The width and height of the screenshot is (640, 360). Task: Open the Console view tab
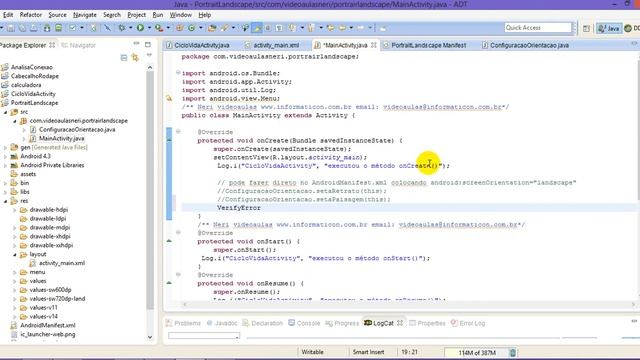click(304, 323)
